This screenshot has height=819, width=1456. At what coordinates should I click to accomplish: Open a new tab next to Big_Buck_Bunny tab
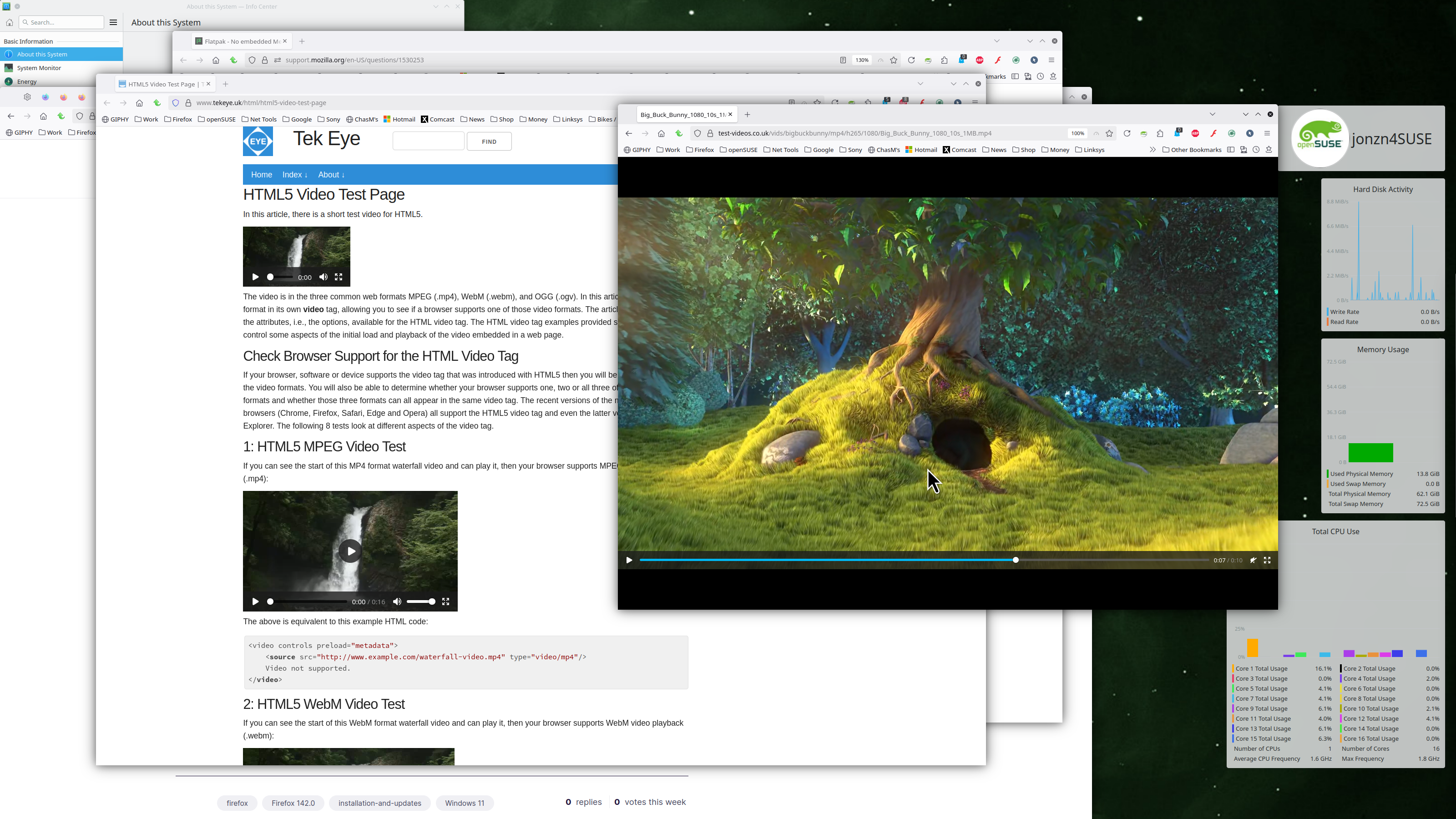(x=747, y=114)
